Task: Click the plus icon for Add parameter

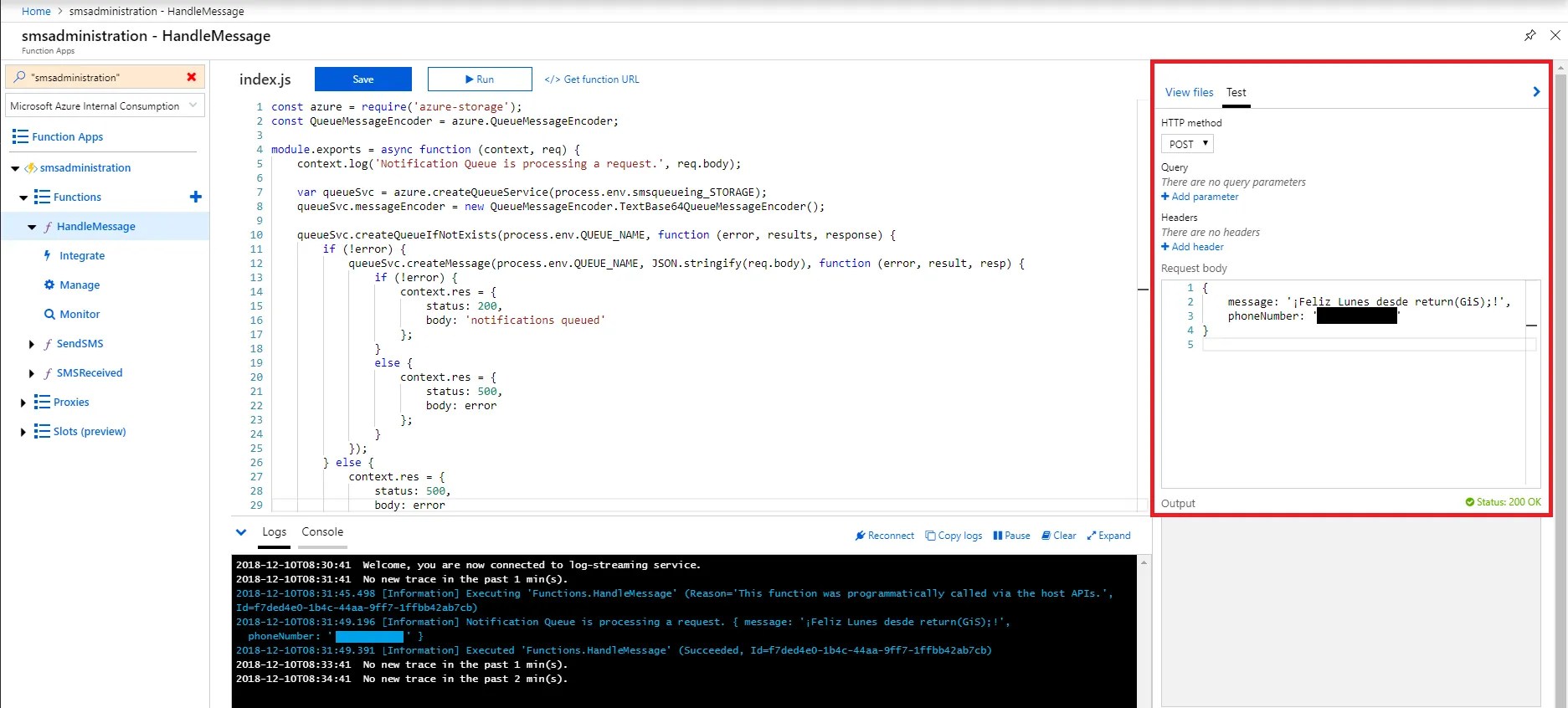Action: click(x=1165, y=197)
